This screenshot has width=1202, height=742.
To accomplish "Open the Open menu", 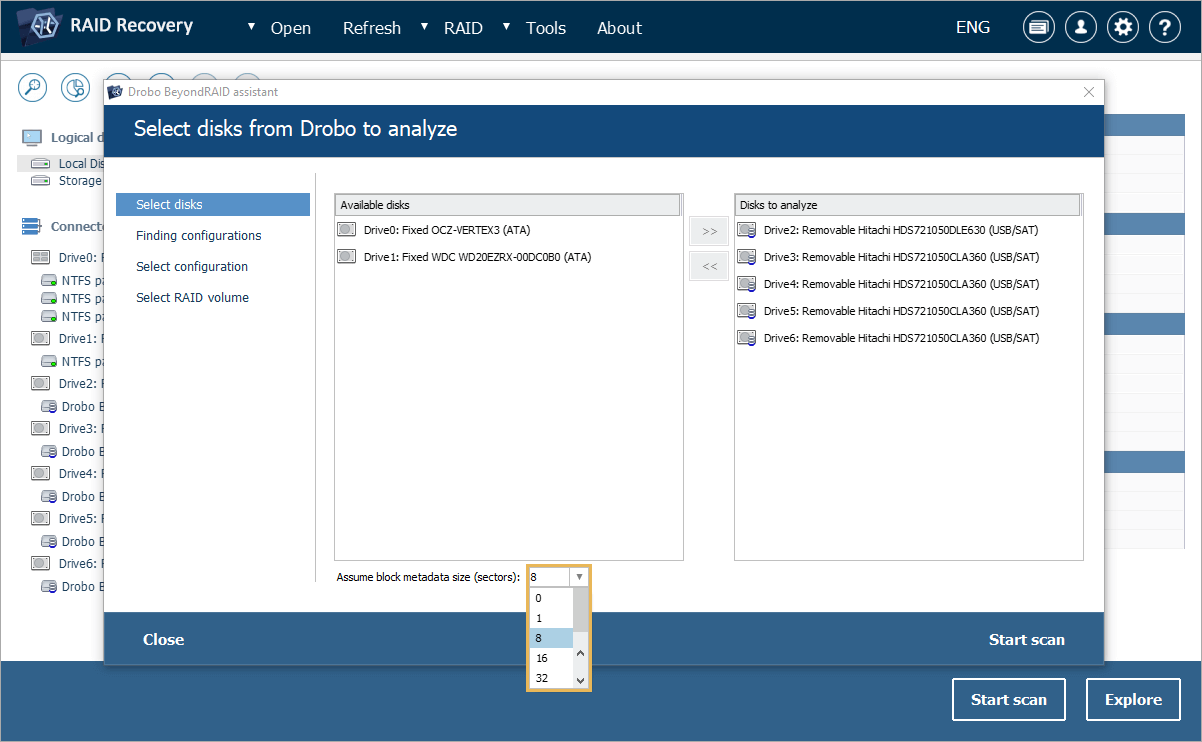I will tap(291, 28).
